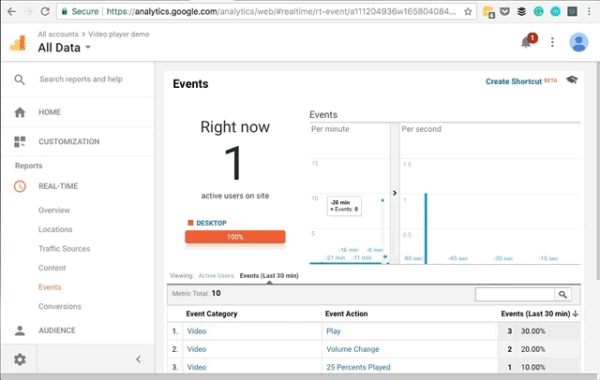This screenshot has width=600, height=380.
Task: Click the green circular extension icon
Action: pos(538,11)
